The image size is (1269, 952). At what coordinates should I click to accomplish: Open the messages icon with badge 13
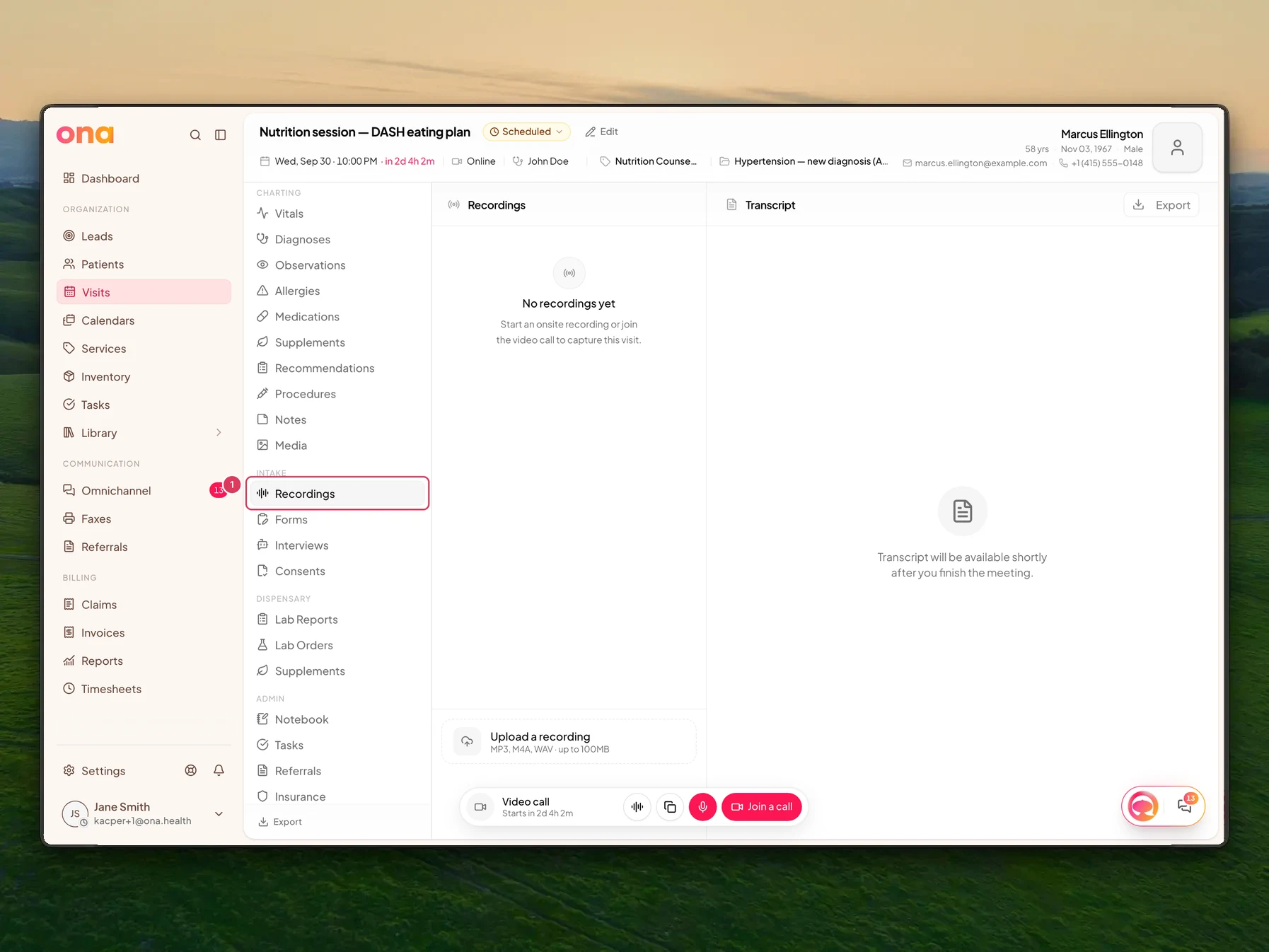click(1185, 805)
